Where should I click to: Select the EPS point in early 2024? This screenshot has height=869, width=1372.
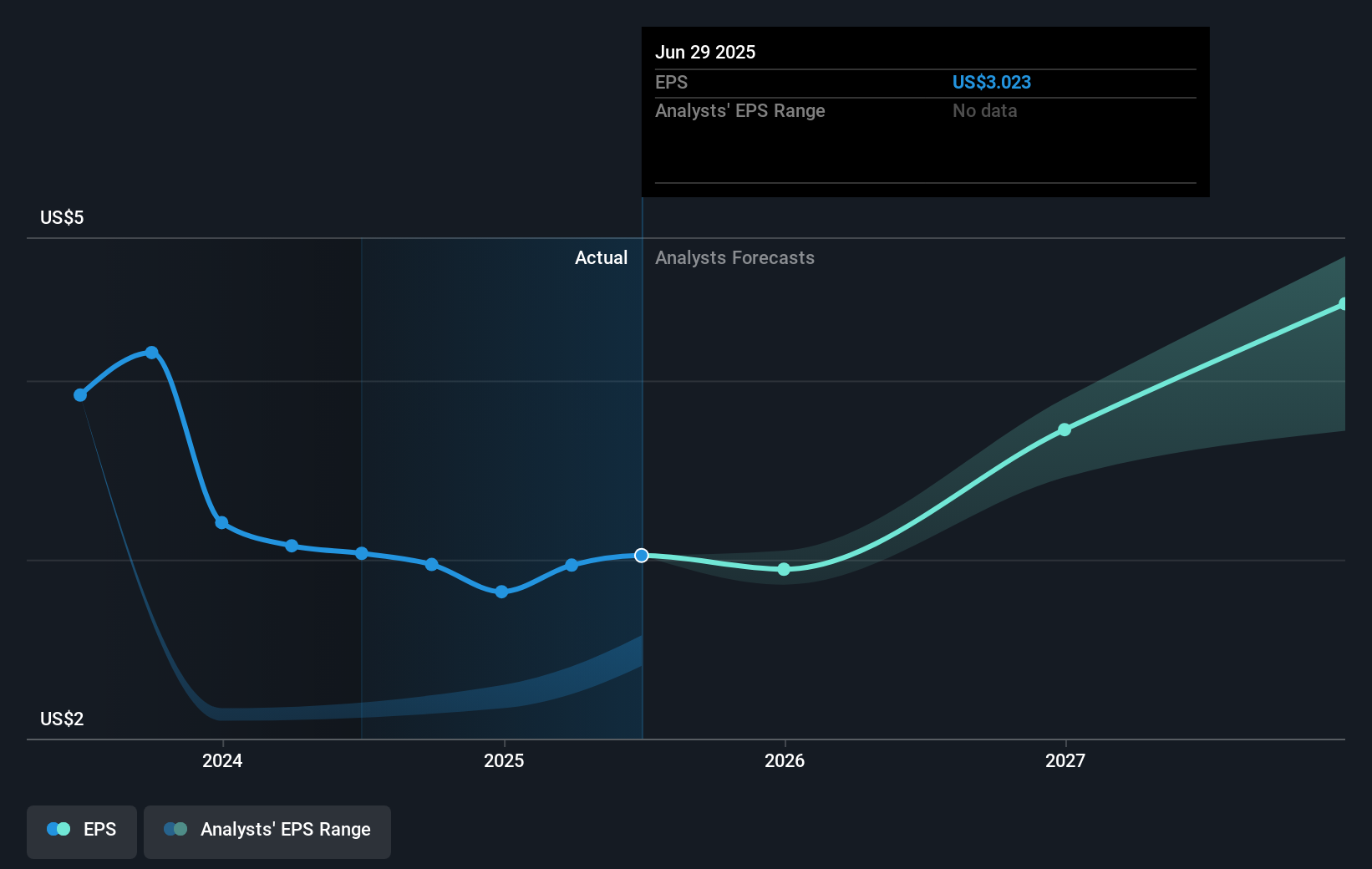[x=292, y=546]
